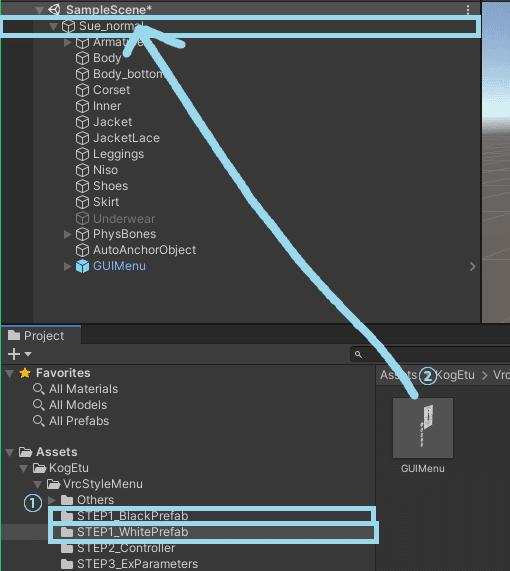
Task: Click the All Materials search icon
Action: pos(39,389)
